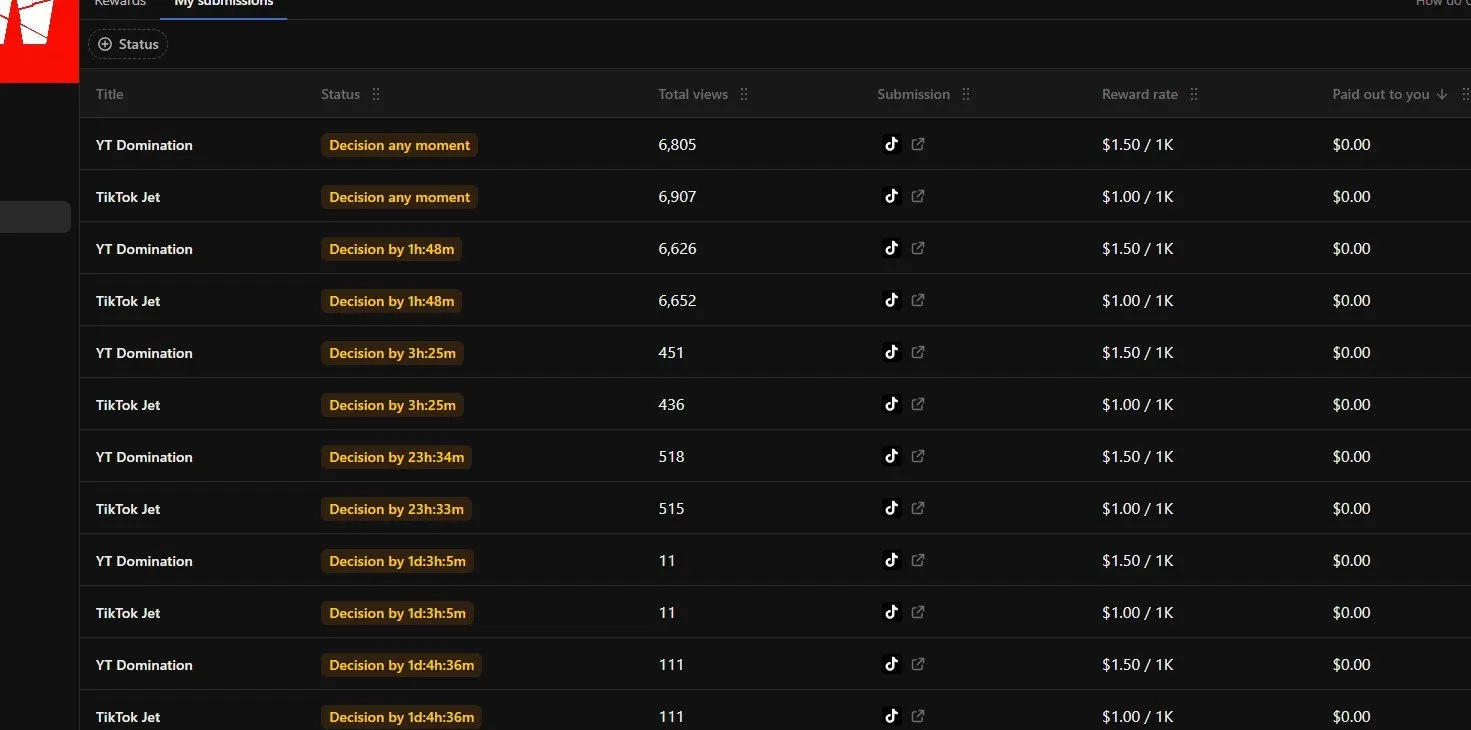Click the grip handle beside the Reward rate header
This screenshot has width=1471, height=730.
[1194, 94]
